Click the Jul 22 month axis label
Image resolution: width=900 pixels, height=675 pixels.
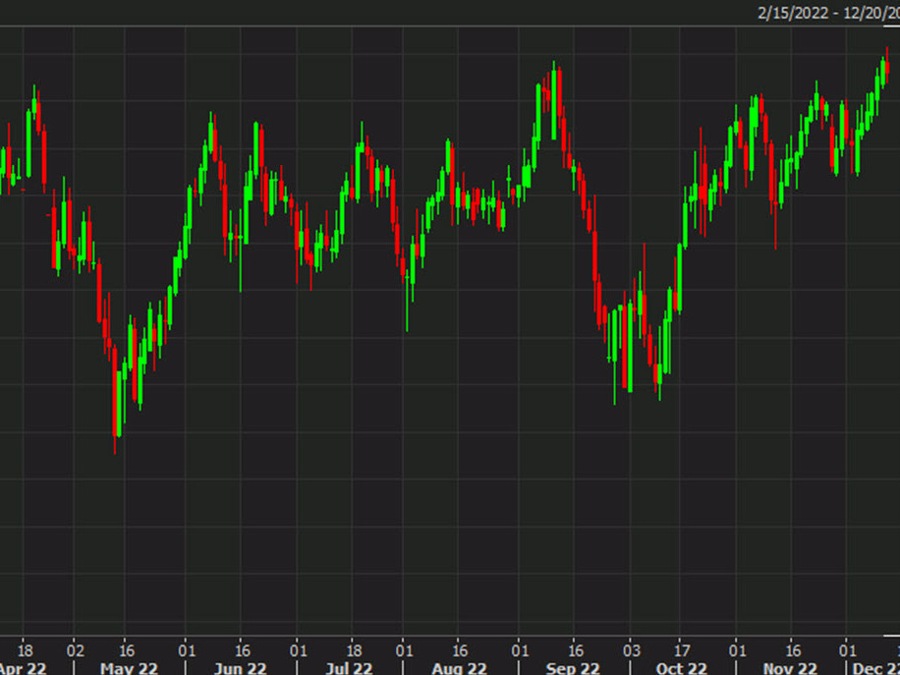pos(351,667)
